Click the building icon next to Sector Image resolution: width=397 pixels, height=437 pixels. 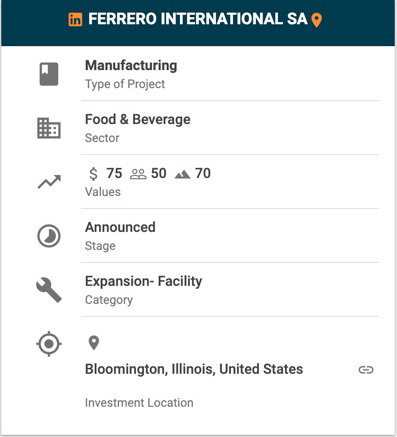49,128
